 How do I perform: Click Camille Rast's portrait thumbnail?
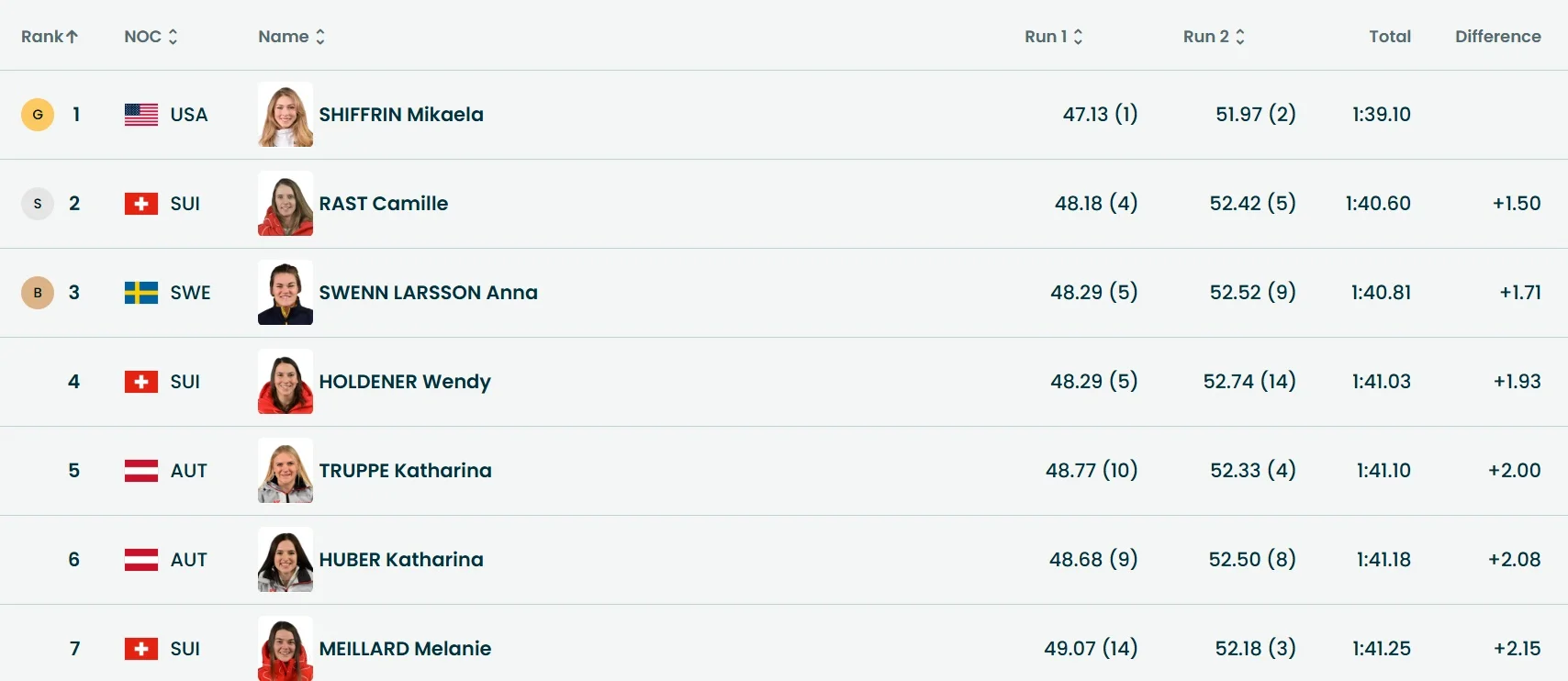[286, 204]
